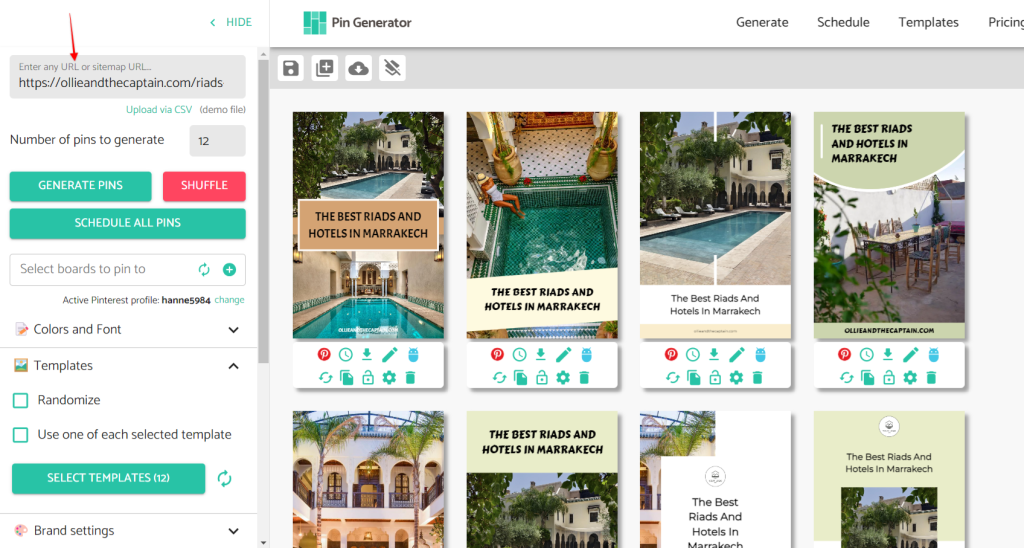
Task: Check 'Use one of each selected template'
Action: [20, 435]
